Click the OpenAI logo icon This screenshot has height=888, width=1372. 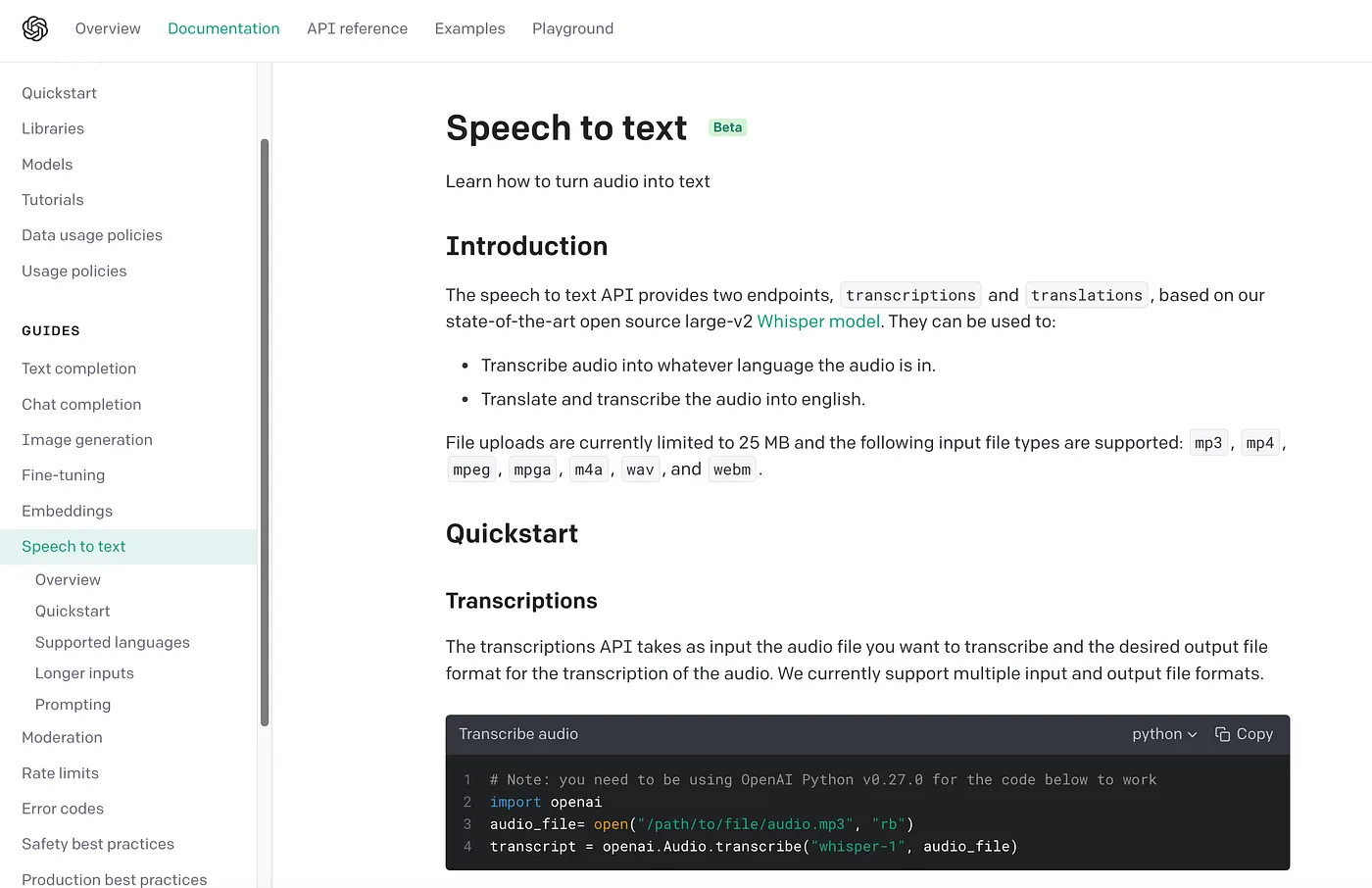tap(35, 28)
